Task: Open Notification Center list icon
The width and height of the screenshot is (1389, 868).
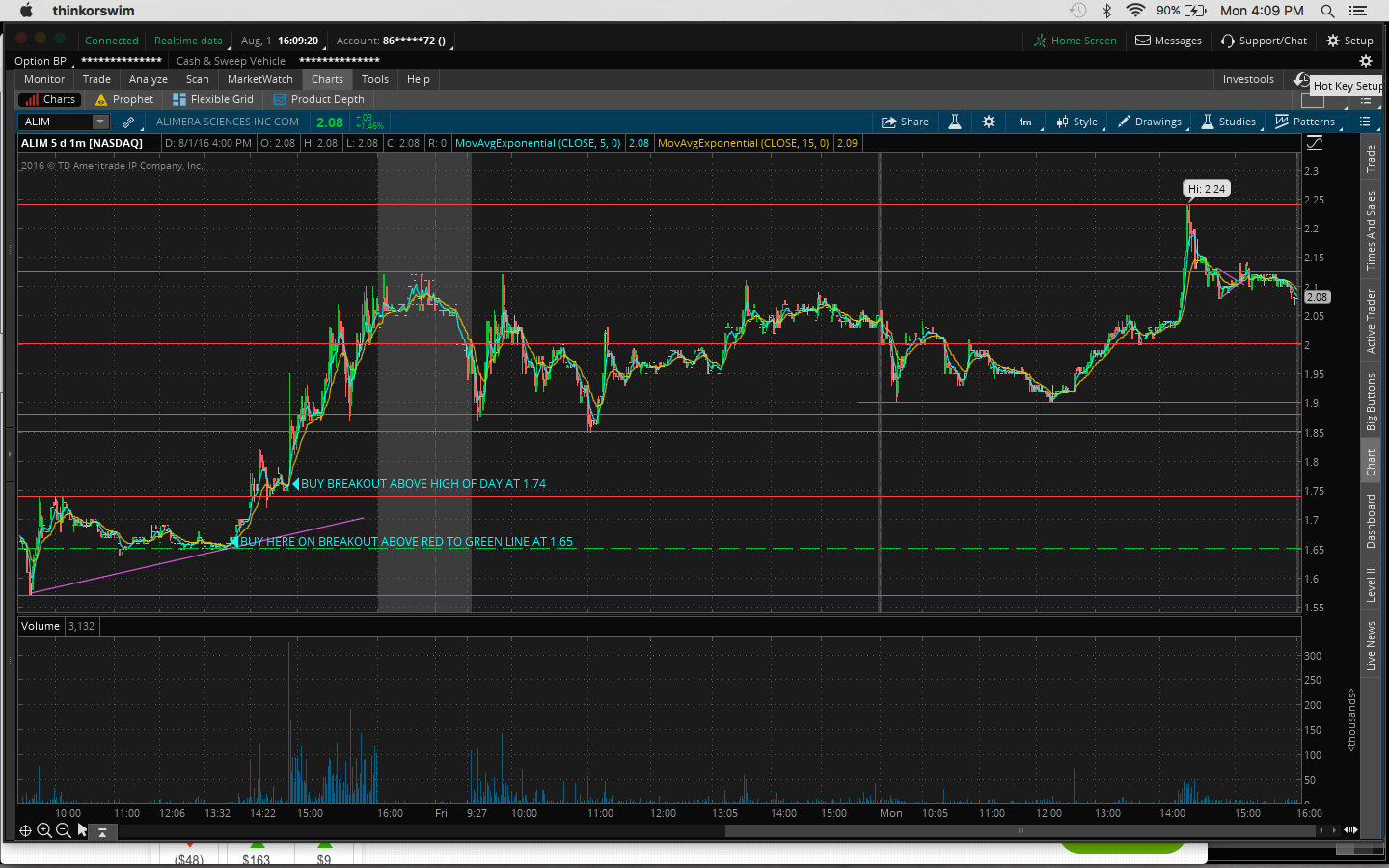Action: [x=1358, y=11]
